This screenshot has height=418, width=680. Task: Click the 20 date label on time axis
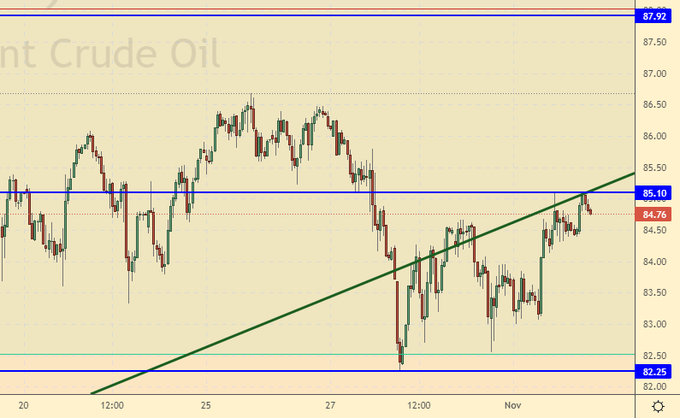click(24, 405)
